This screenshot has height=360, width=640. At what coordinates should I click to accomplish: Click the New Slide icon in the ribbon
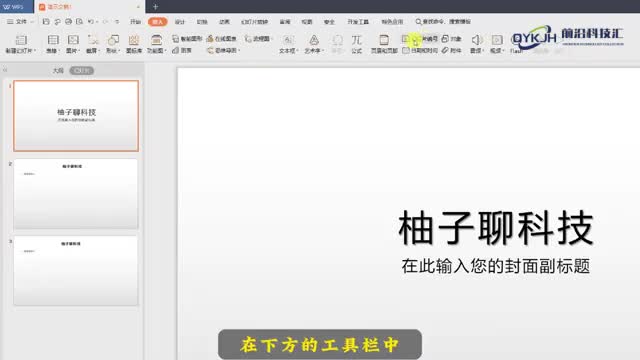coord(21,40)
